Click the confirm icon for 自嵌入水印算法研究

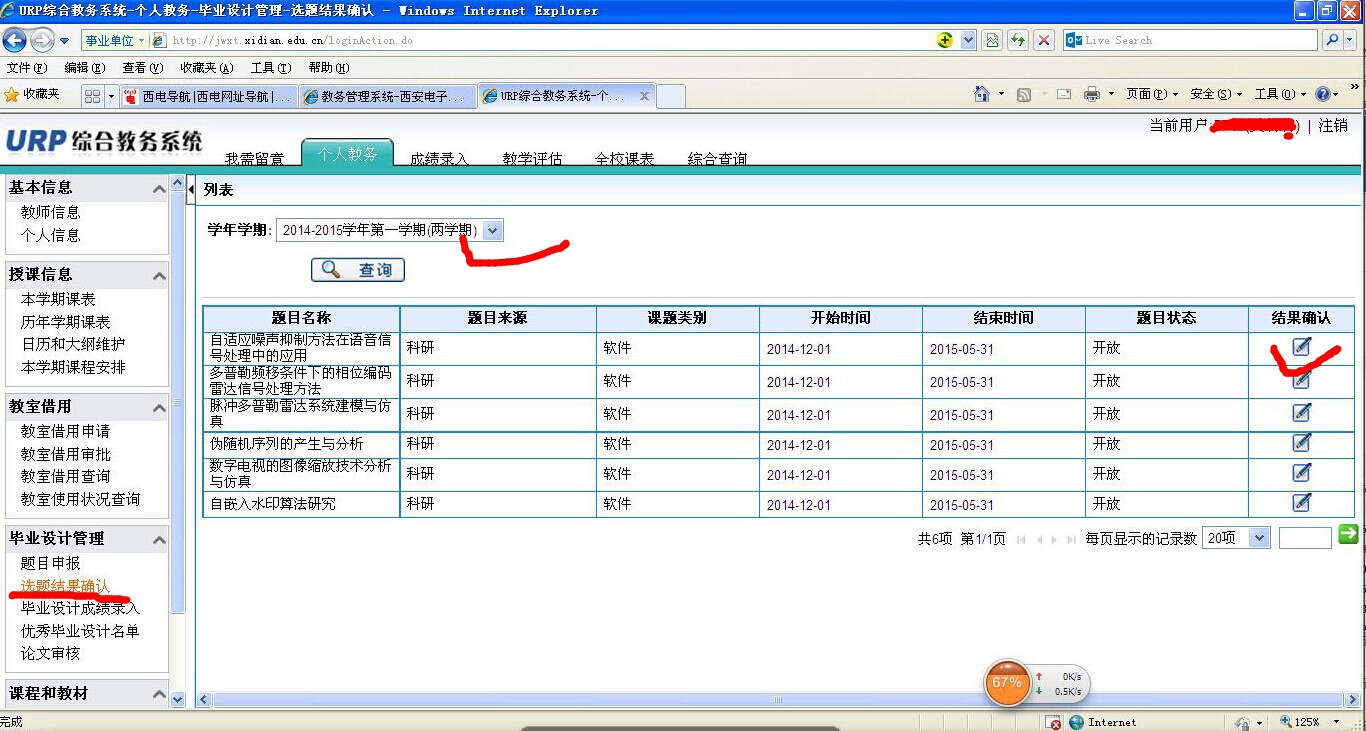[1301, 503]
